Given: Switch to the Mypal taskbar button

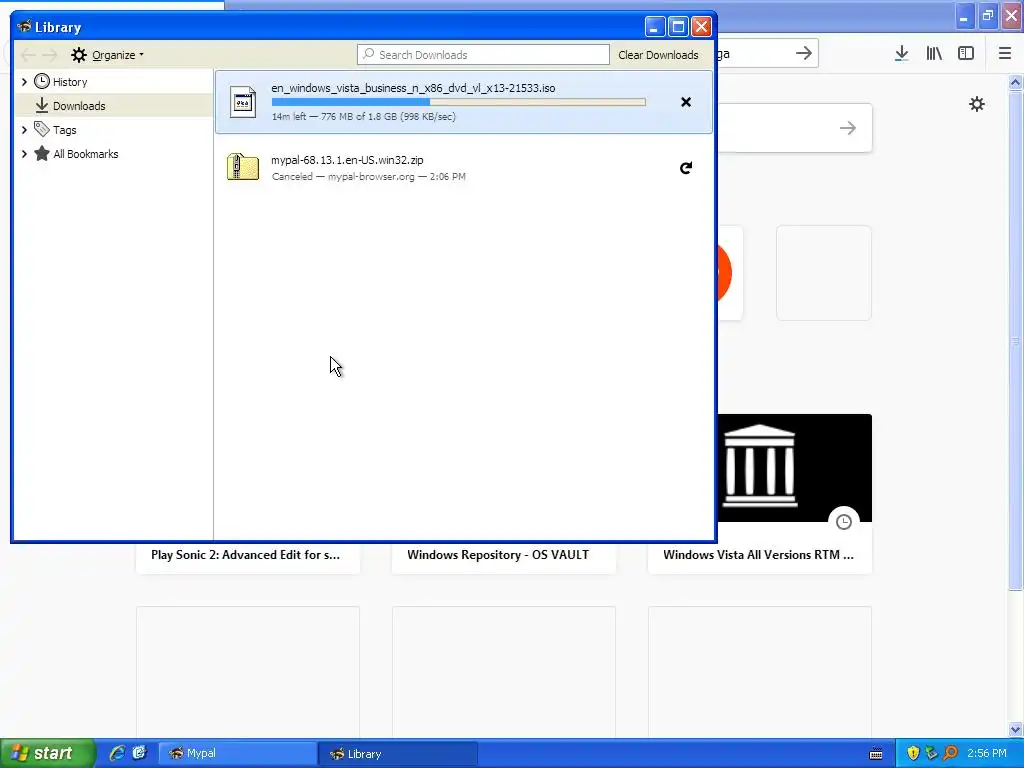Looking at the screenshot, I should (237, 754).
